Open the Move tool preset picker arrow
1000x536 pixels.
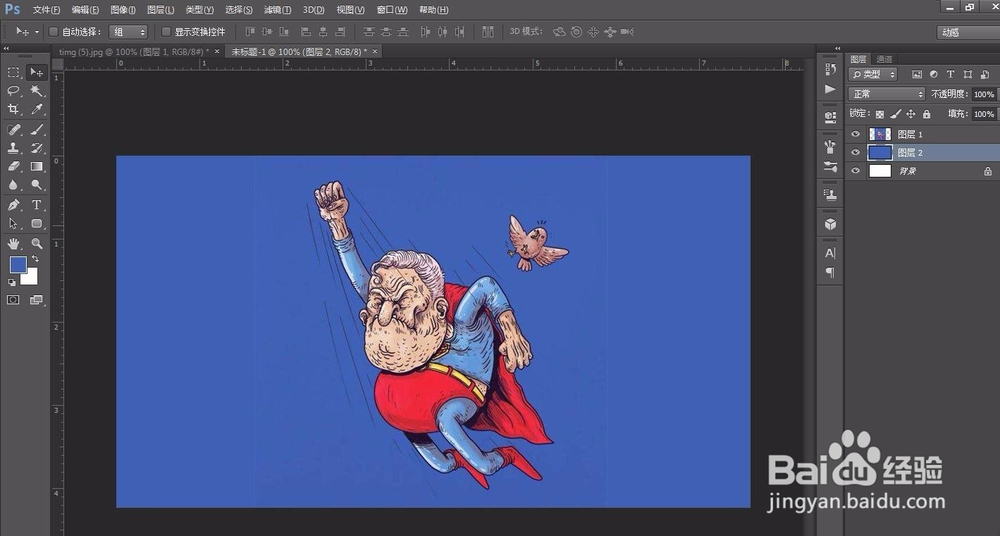click(x=37, y=32)
